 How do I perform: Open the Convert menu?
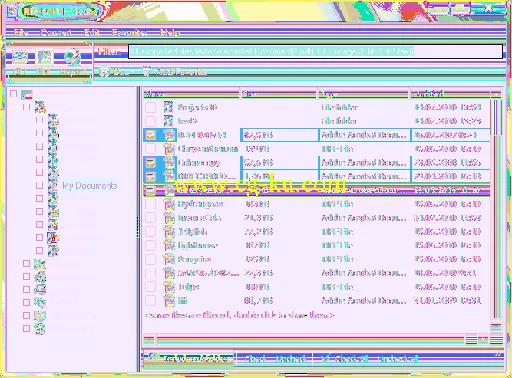(x=56, y=32)
